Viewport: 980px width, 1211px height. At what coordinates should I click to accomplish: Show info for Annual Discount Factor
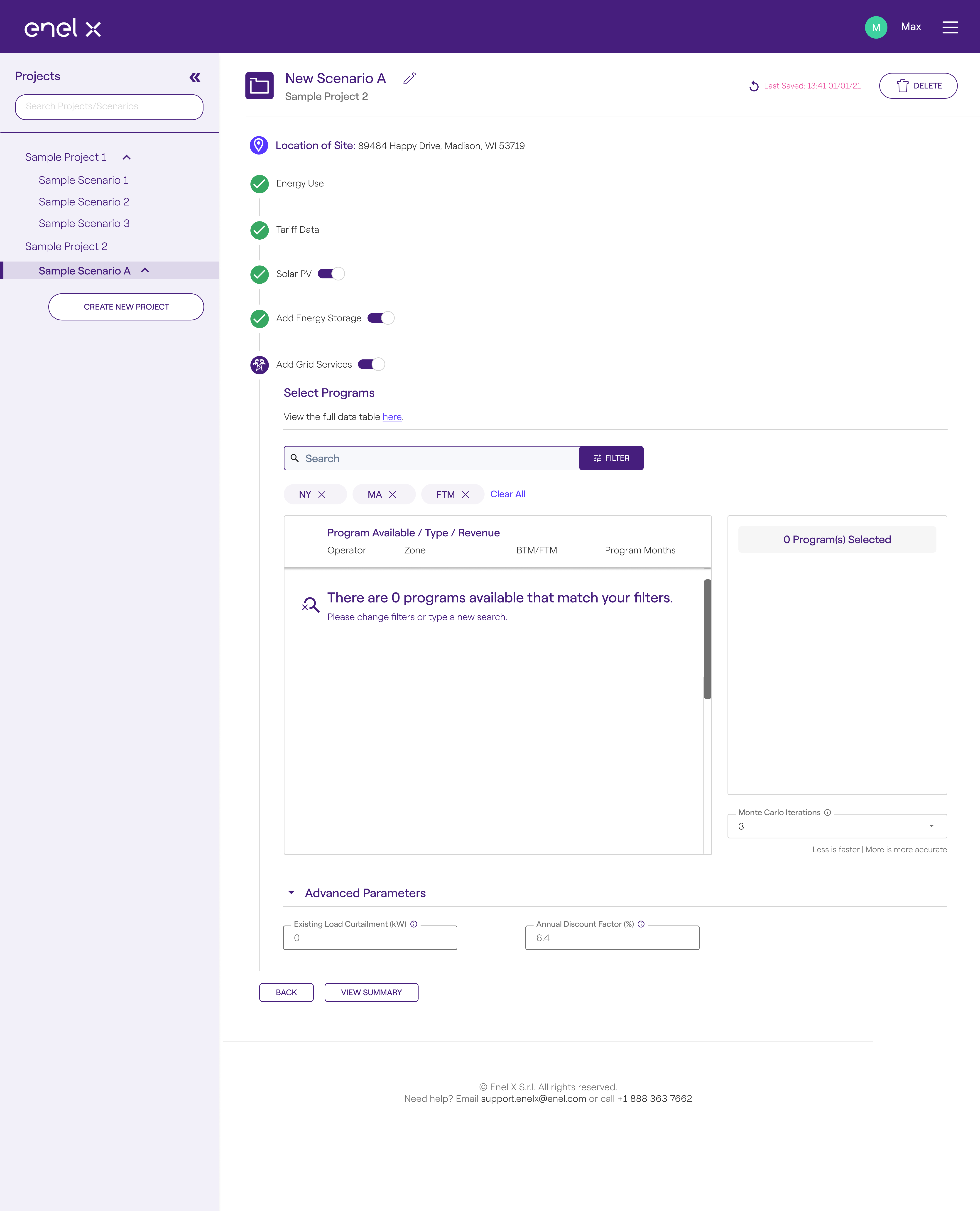coord(641,924)
